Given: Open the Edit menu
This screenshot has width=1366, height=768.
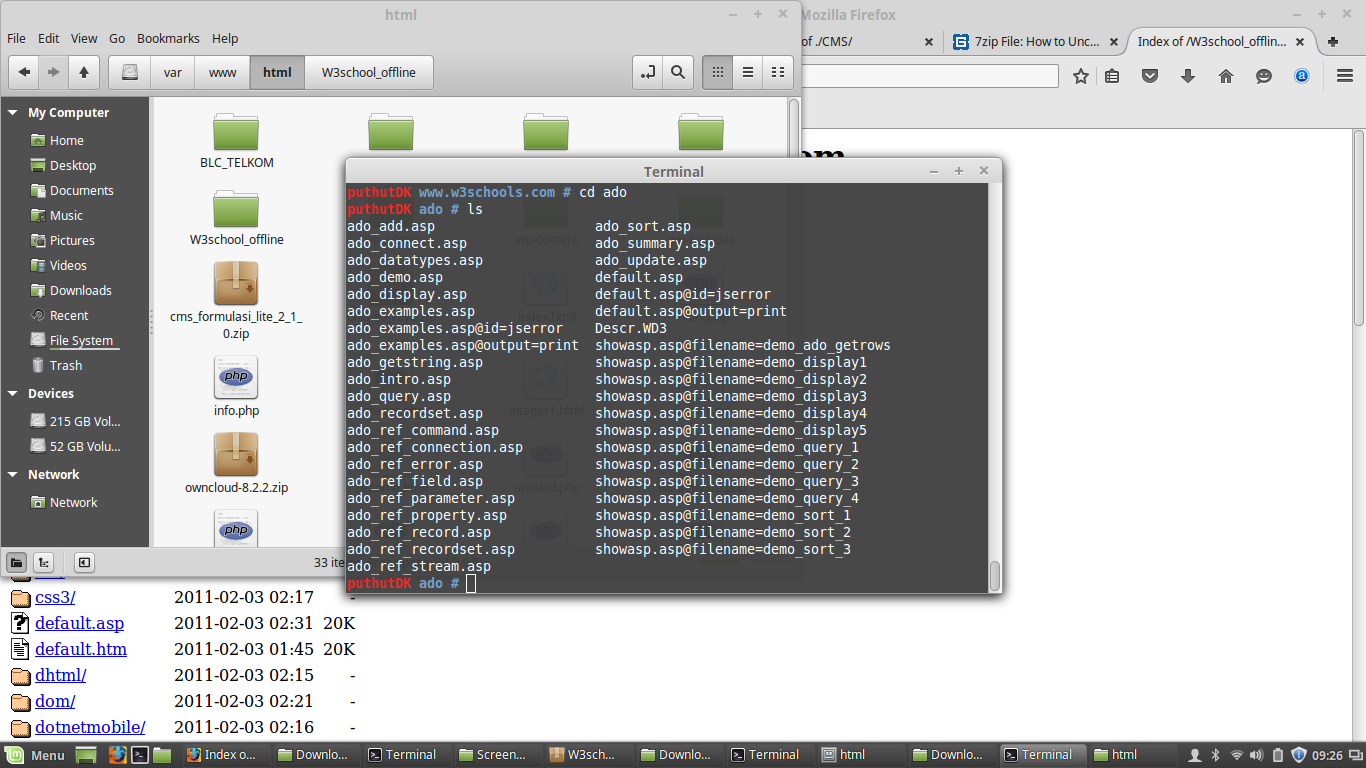Looking at the screenshot, I should [49, 38].
